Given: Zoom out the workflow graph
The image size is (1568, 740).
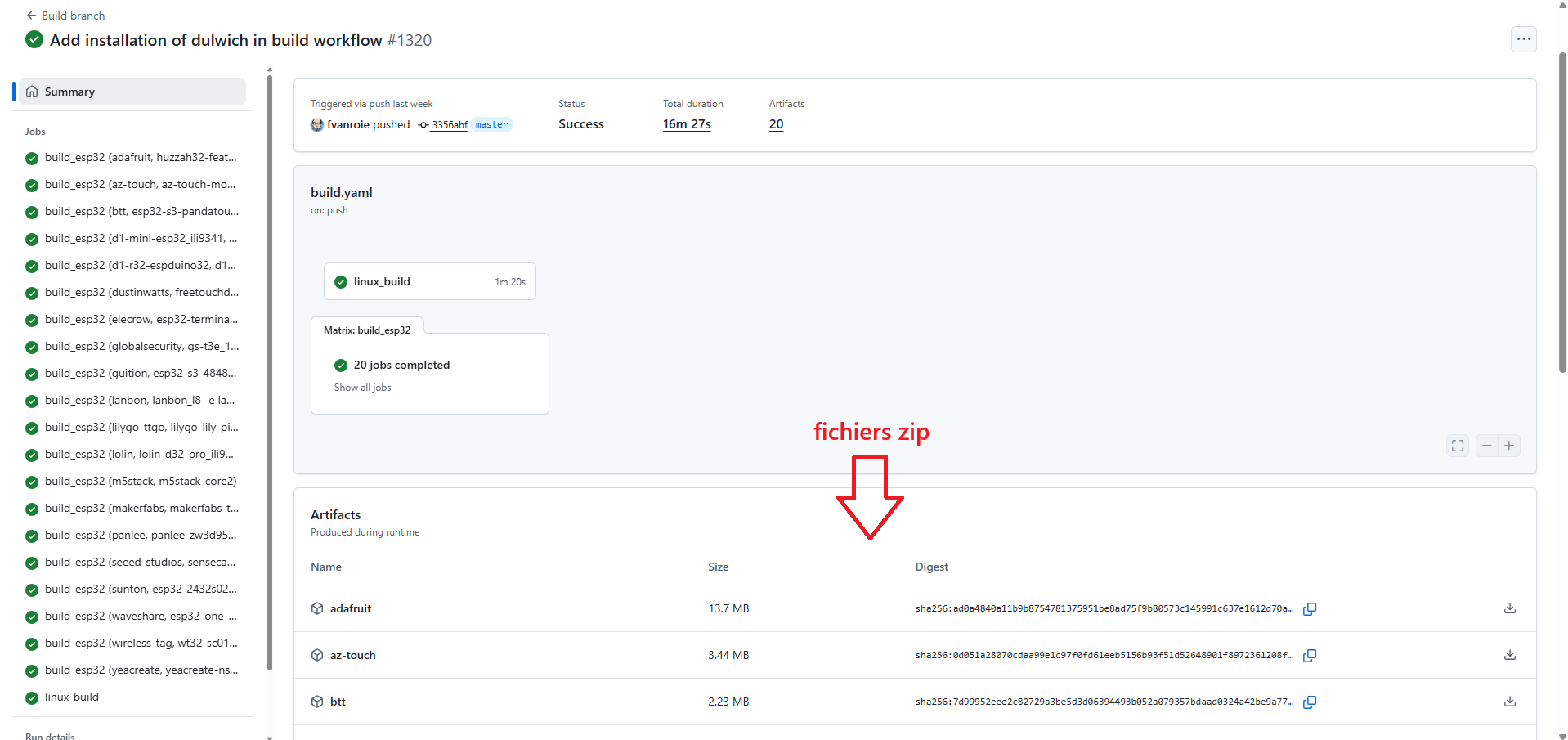Looking at the screenshot, I should click(x=1487, y=446).
